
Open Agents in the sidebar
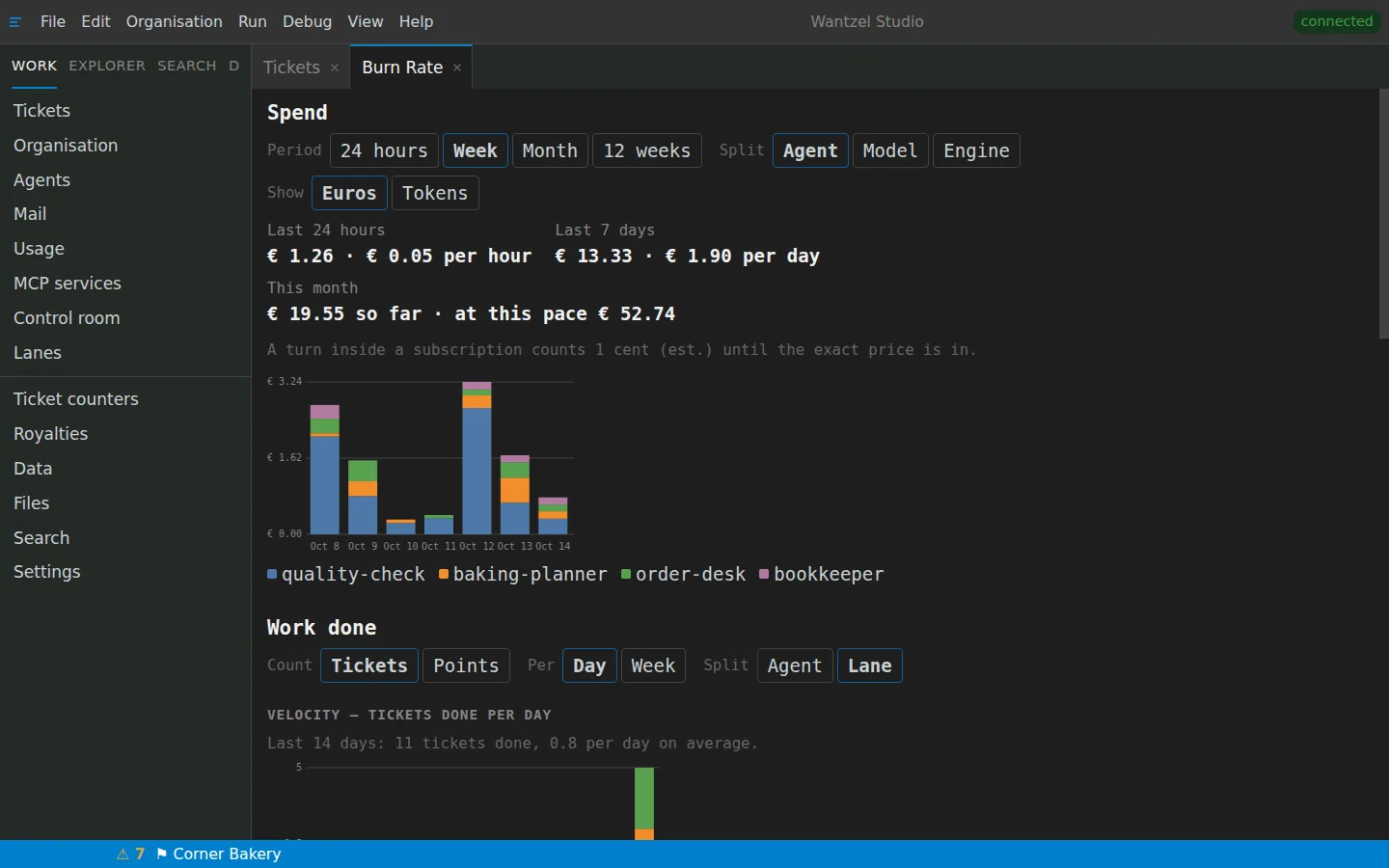tap(125, 180)
